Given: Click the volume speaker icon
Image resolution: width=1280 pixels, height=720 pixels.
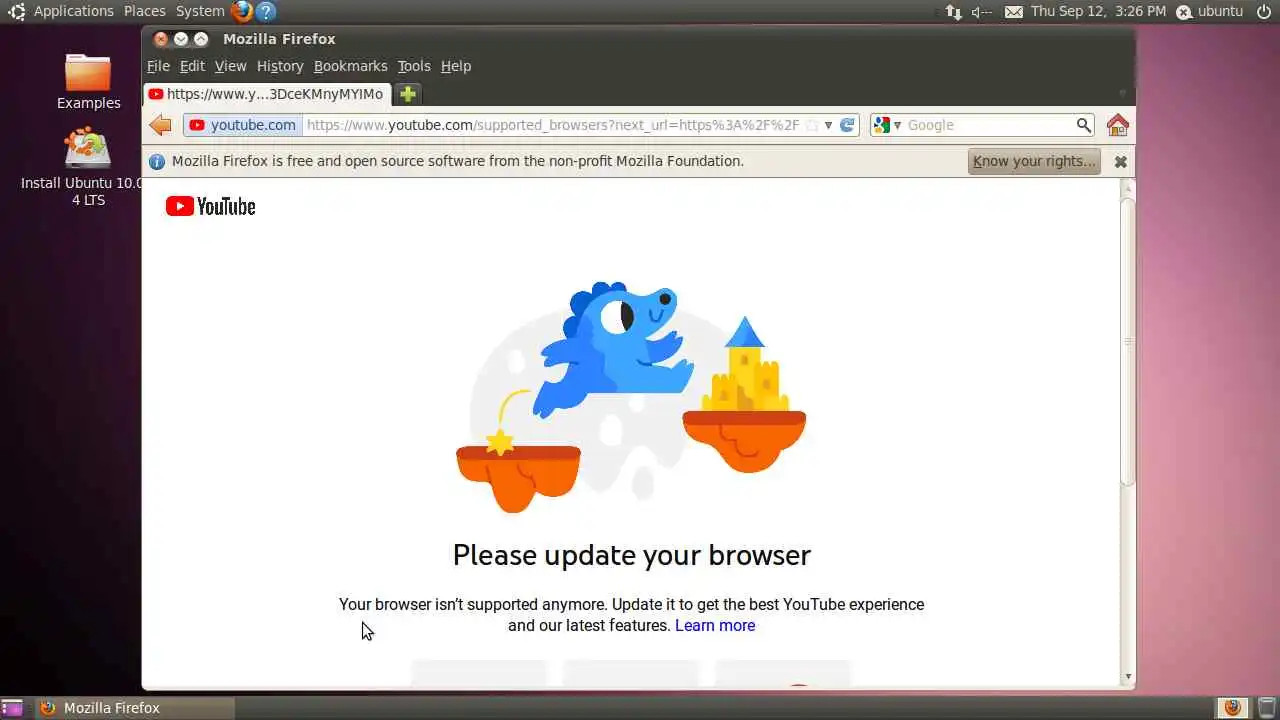Looking at the screenshot, I should (981, 11).
